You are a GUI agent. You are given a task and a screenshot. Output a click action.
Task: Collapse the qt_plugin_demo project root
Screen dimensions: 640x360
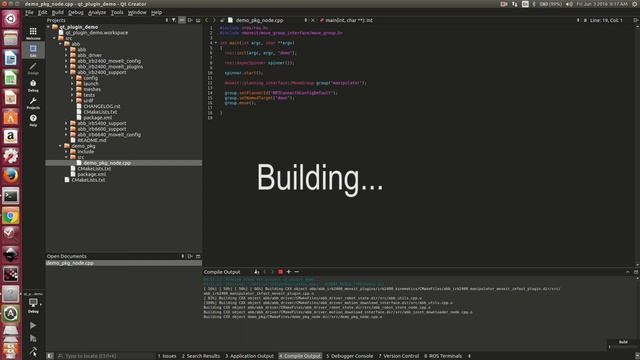[x=49, y=27]
